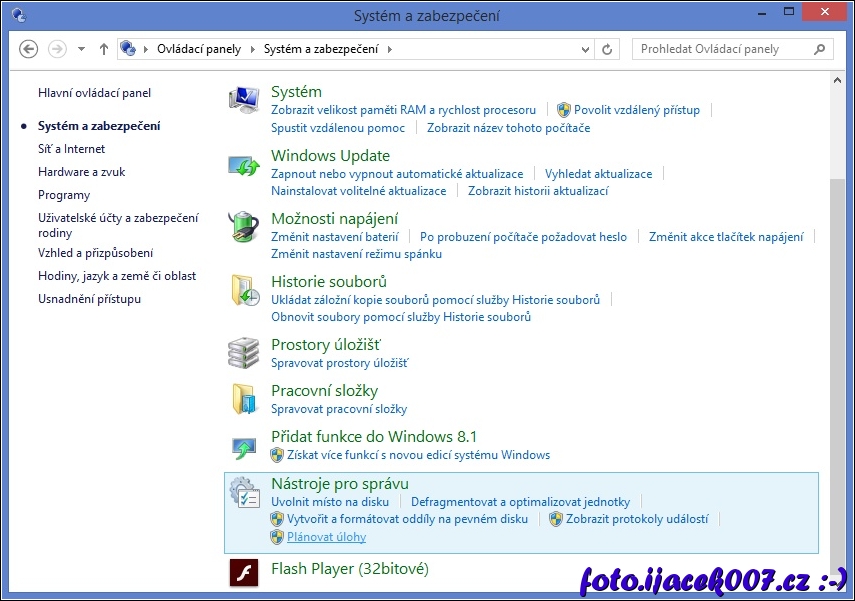Expand the chevron after Systém a zabezpečení breadcrumb
This screenshot has width=855, height=601.
coord(389,49)
